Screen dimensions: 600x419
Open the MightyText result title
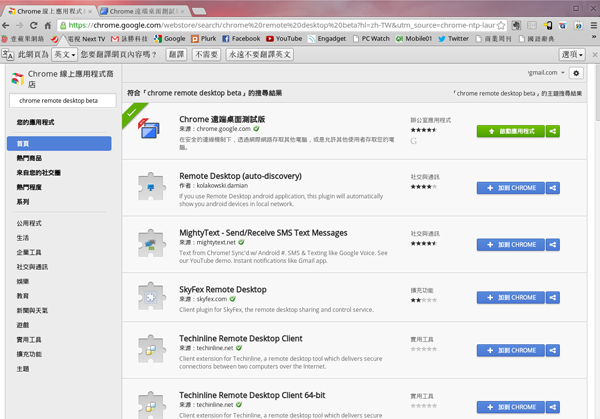click(x=263, y=233)
